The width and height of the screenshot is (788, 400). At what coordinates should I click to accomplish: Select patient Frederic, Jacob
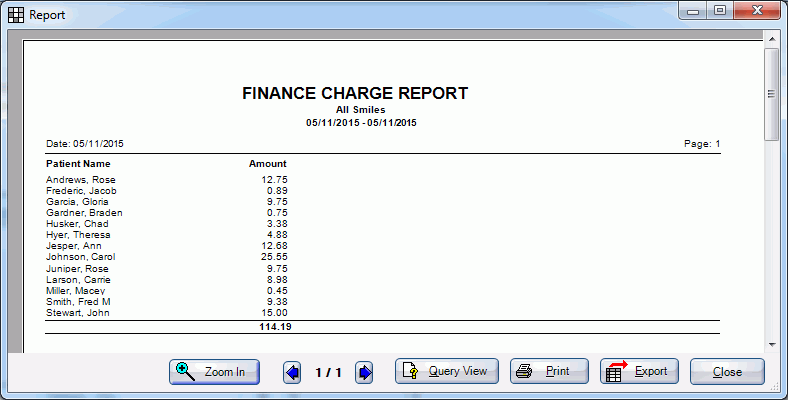81,191
